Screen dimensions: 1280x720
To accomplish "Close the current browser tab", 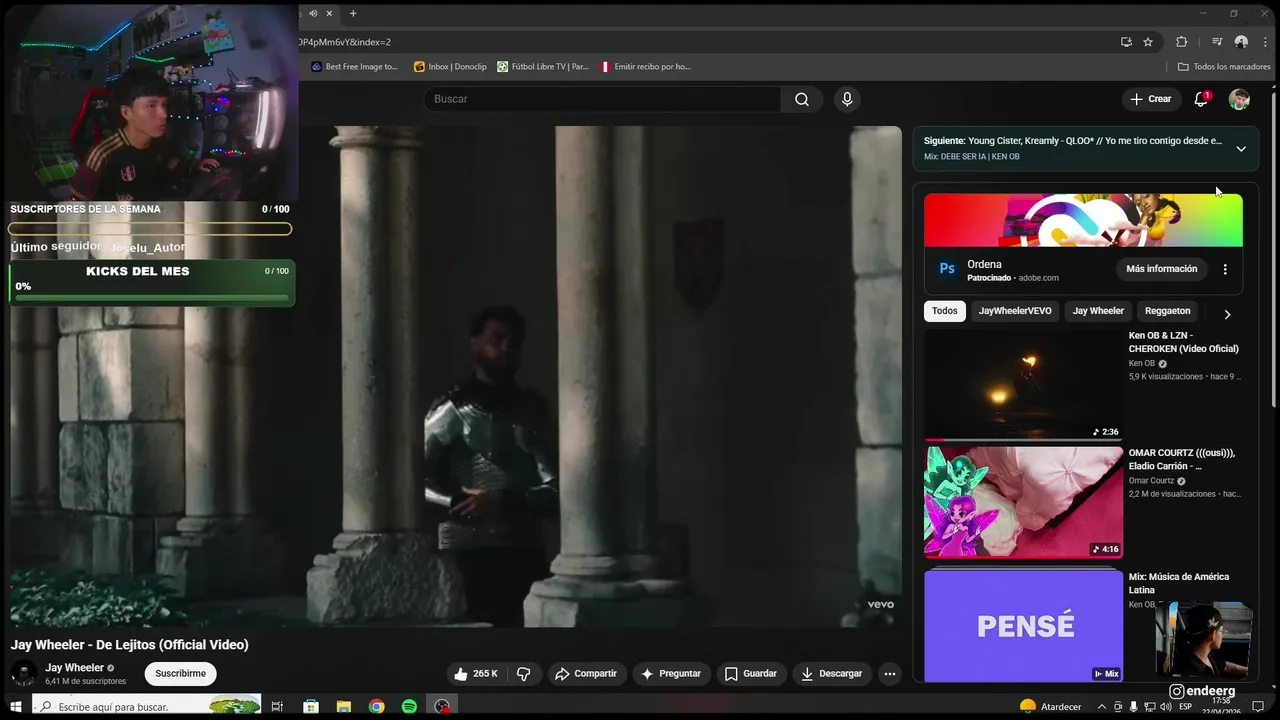I will (x=329, y=13).
